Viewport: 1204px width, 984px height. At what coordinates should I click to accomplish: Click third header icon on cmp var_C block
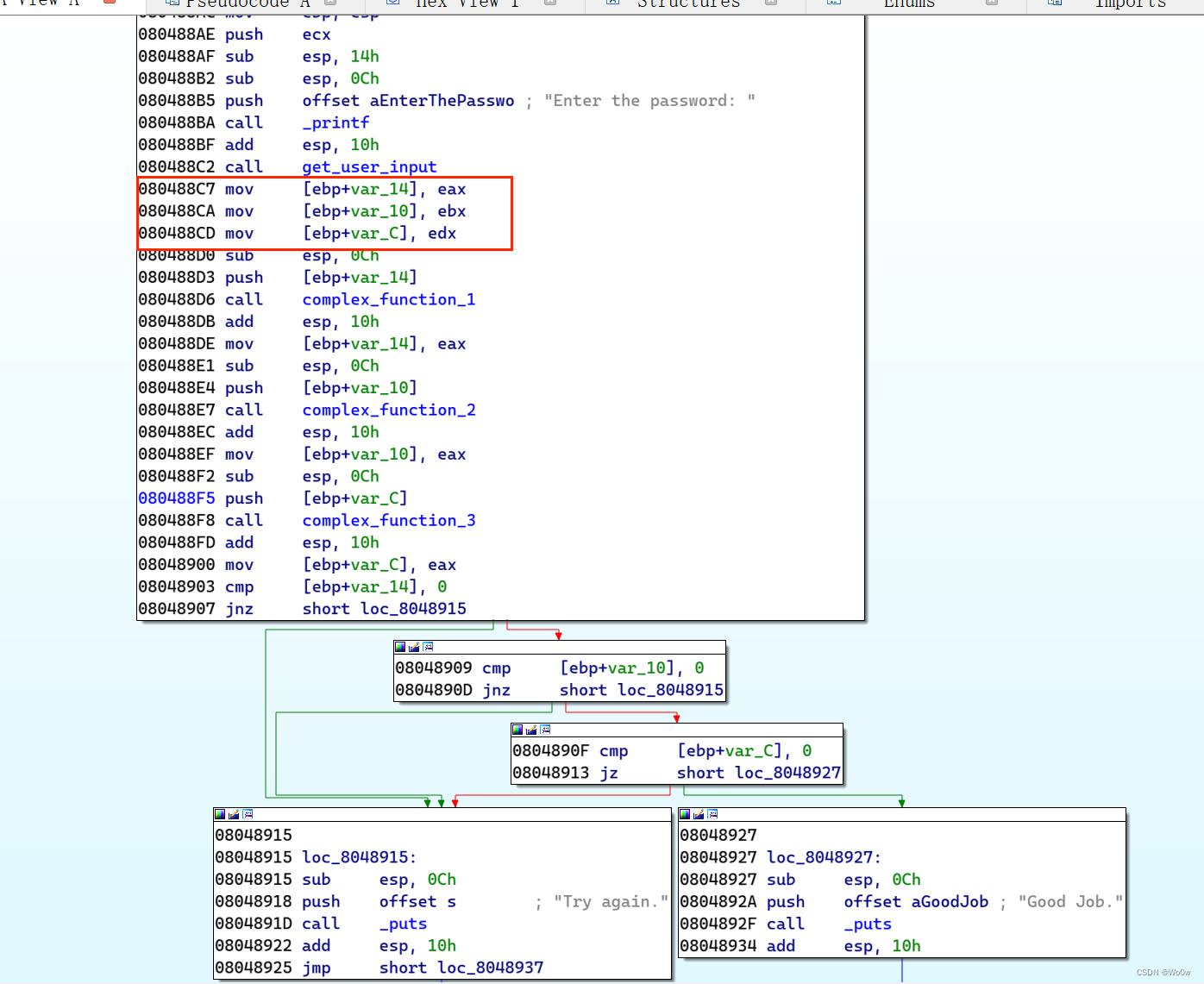(545, 730)
